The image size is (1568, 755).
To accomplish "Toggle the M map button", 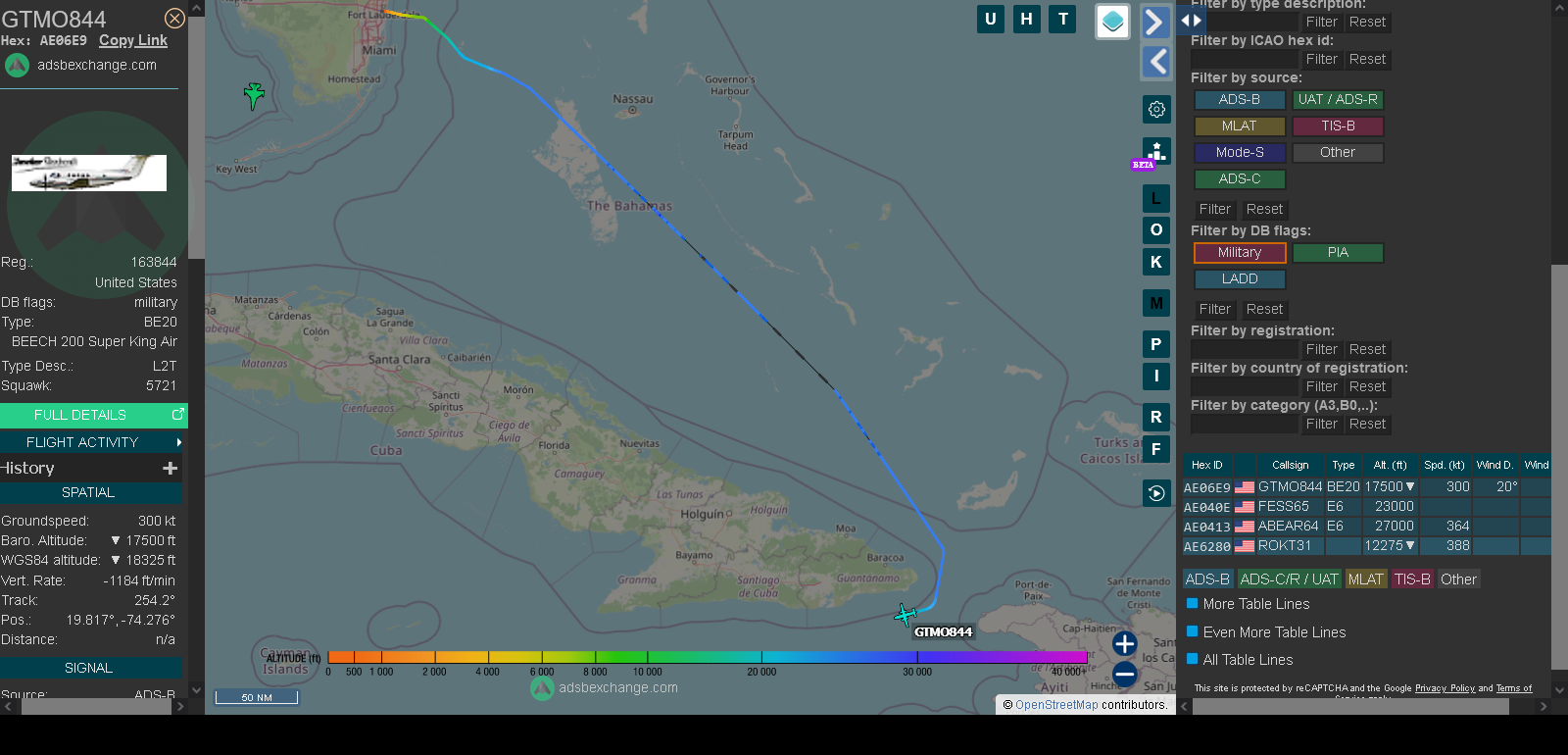I will (1156, 303).
